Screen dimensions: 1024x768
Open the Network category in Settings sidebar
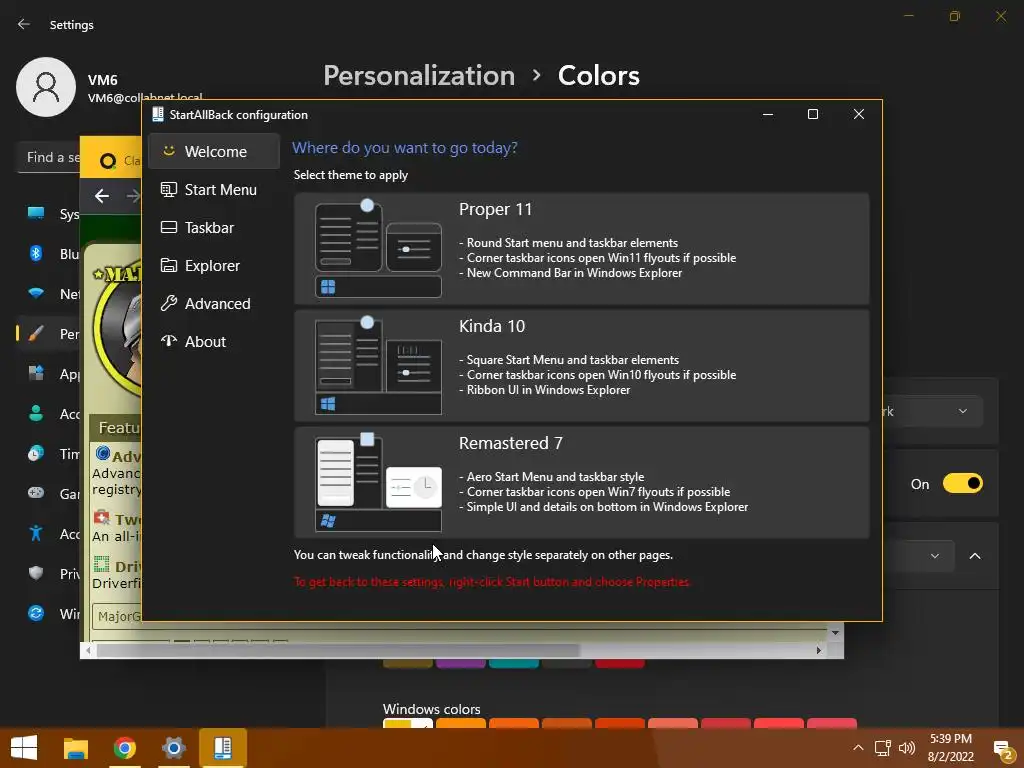click(x=49, y=293)
